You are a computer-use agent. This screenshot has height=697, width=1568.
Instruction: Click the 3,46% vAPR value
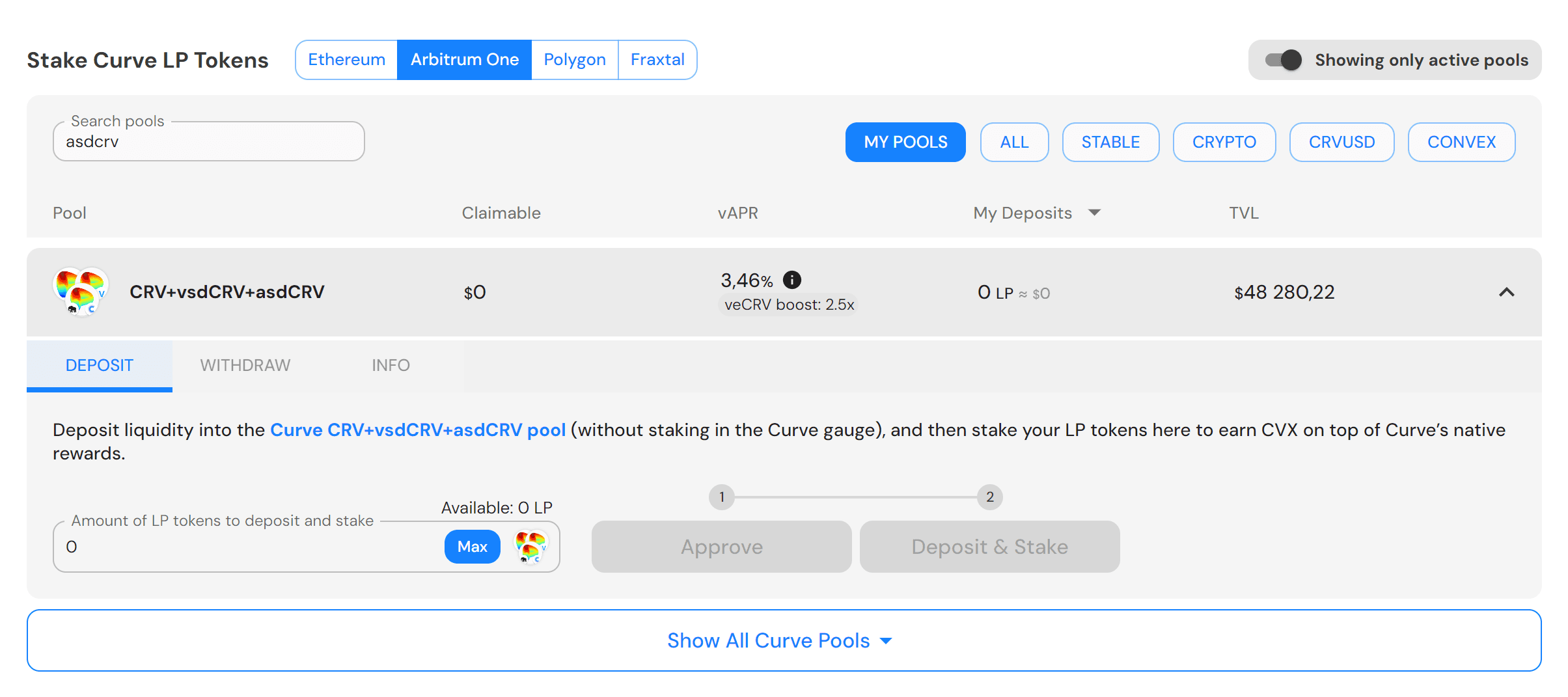pyautogui.click(x=747, y=280)
